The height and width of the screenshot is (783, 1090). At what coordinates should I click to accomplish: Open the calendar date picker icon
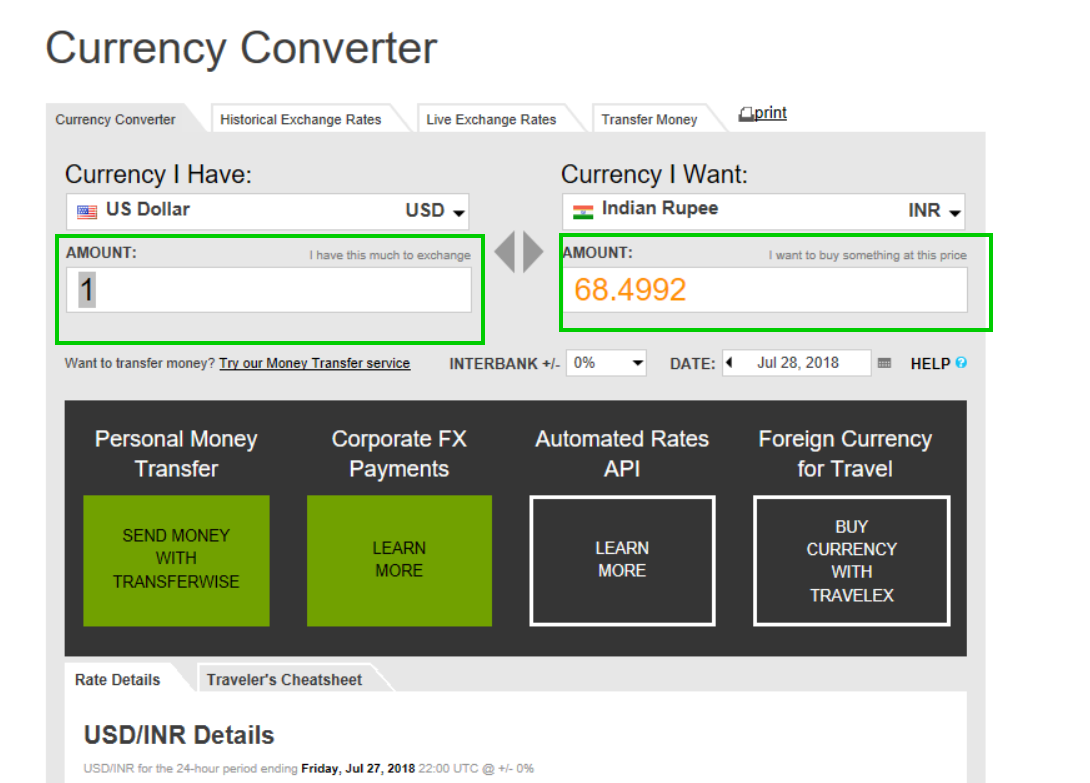click(x=884, y=363)
